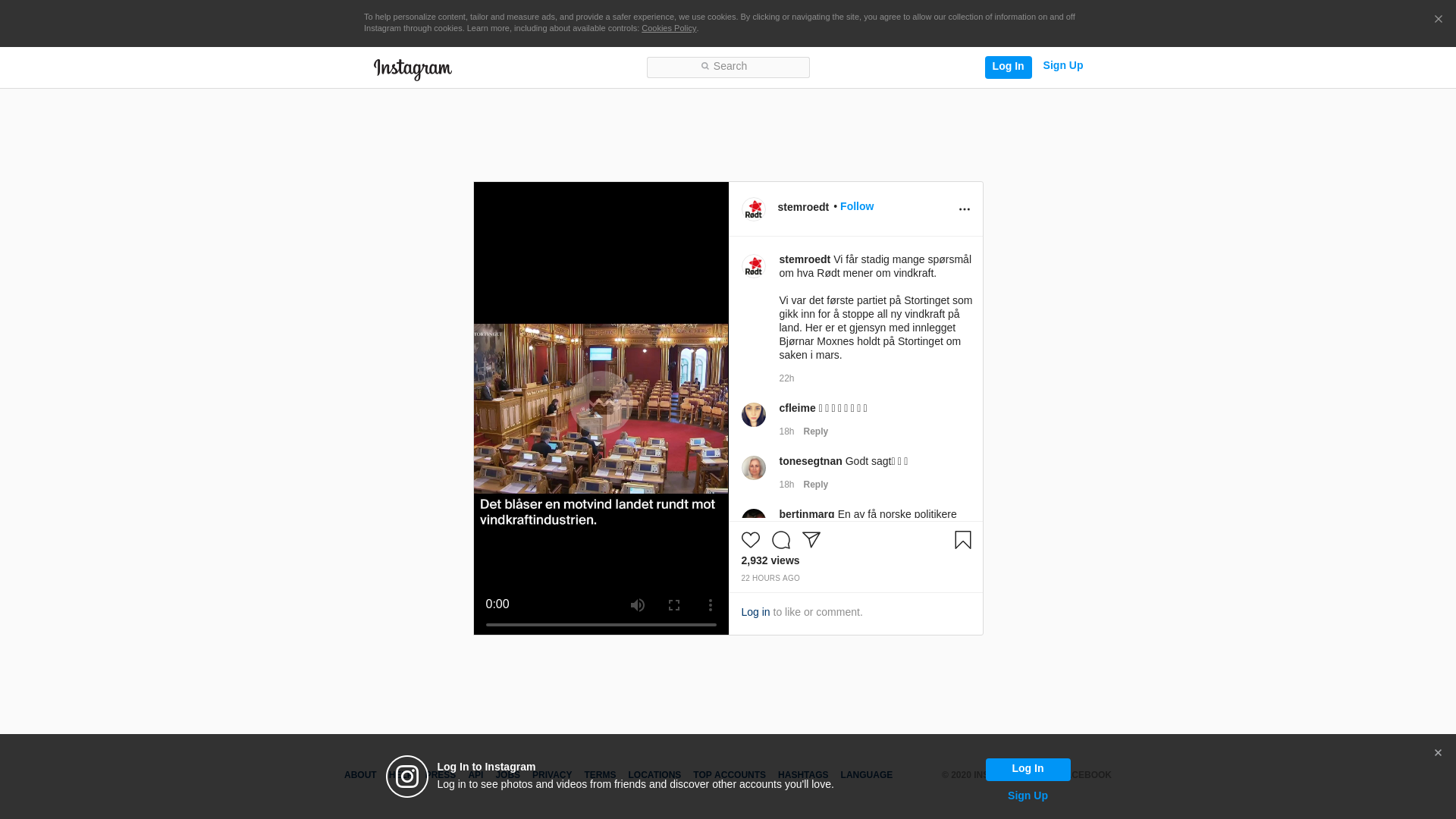Open TOP ACCOUNTS footer link
The width and height of the screenshot is (1456, 819).
click(x=729, y=775)
